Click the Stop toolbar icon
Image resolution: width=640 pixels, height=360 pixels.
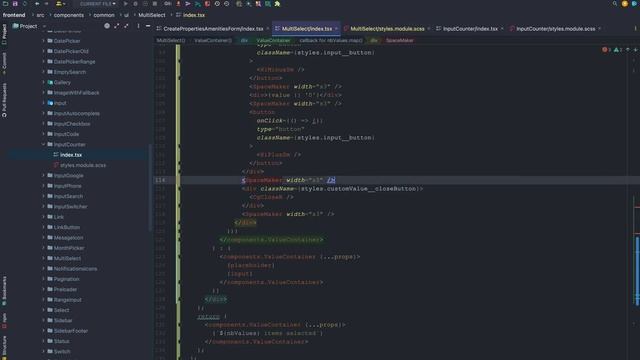pyautogui.click(x=155, y=4)
